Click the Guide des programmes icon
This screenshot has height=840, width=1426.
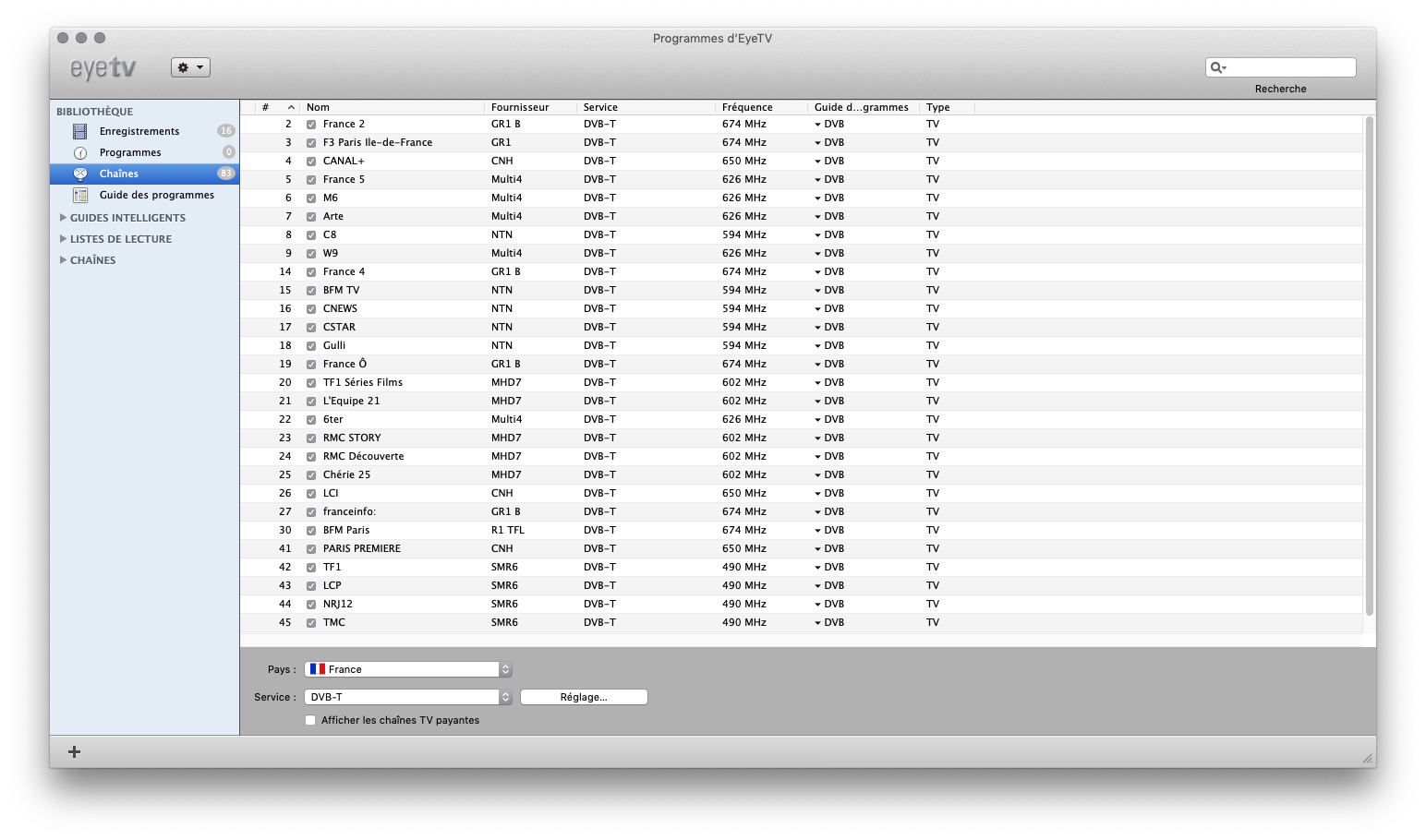point(80,195)
